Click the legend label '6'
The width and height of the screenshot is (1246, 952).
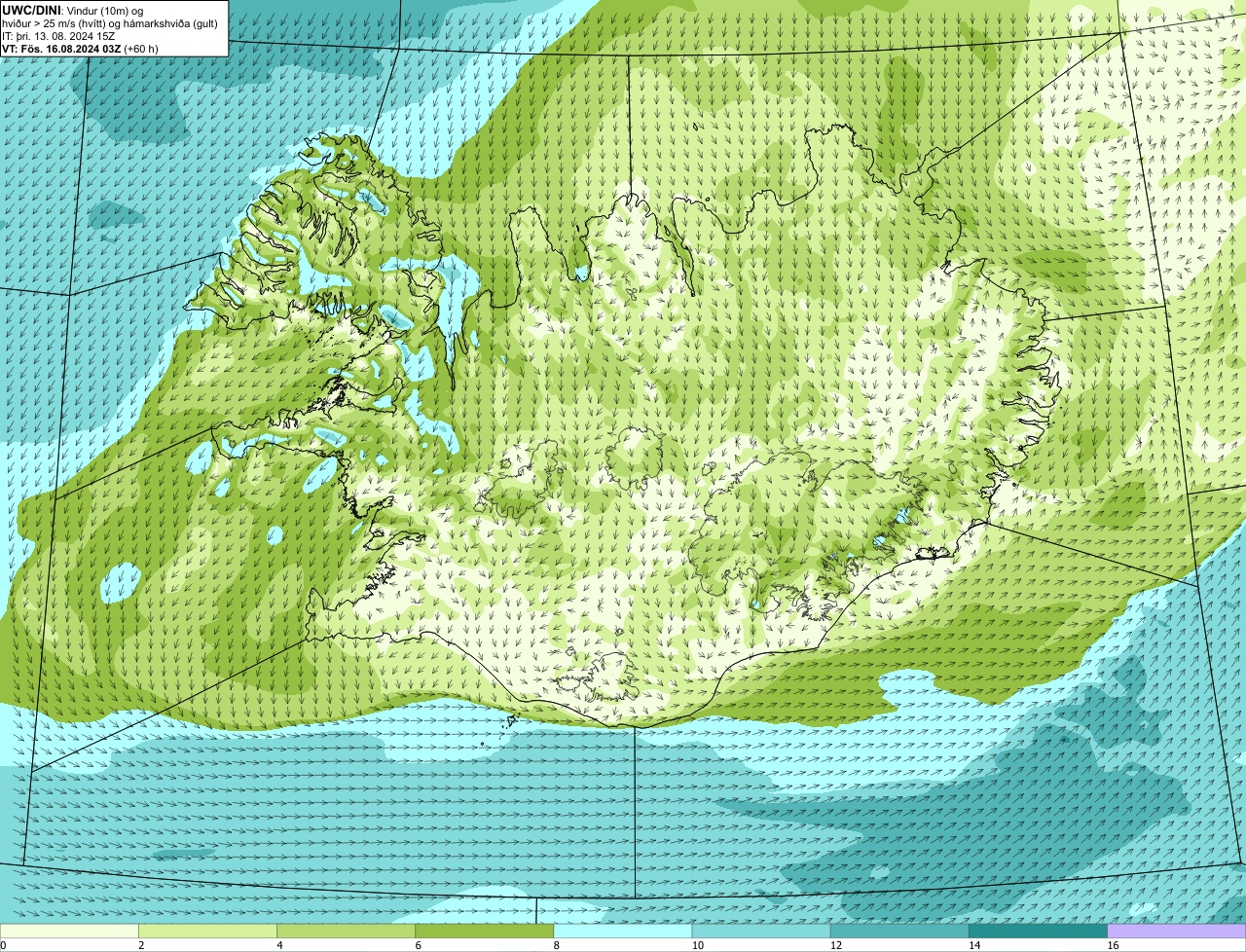pos(418,945)
